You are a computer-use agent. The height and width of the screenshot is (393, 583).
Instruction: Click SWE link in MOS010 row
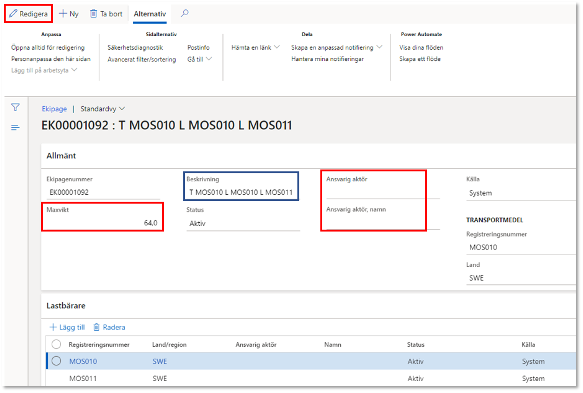click(160, 361)
